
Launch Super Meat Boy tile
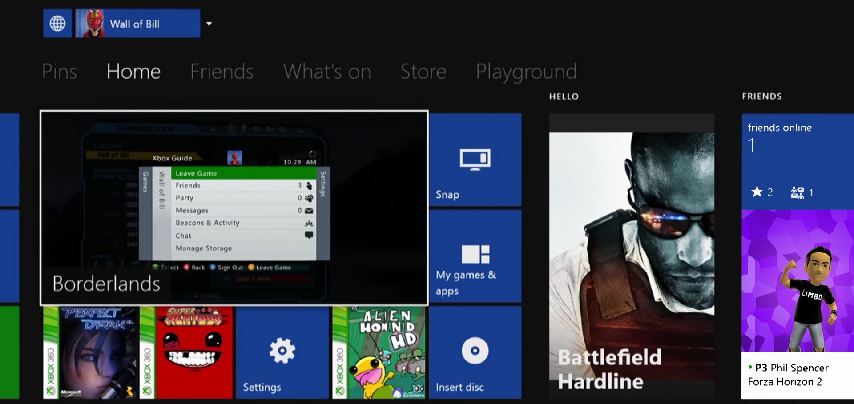(185, 351)
